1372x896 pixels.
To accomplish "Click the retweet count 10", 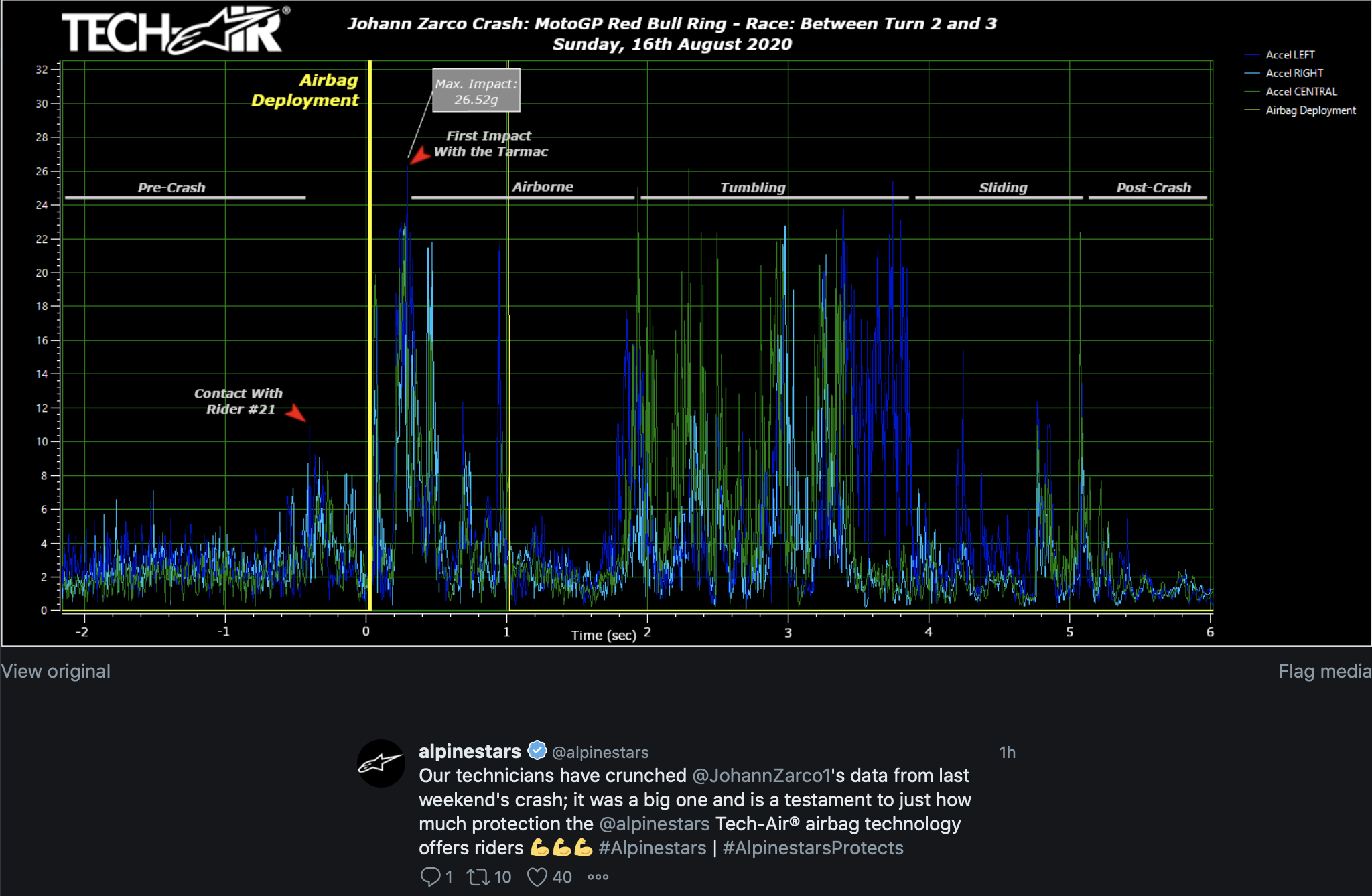I will 502,877.
